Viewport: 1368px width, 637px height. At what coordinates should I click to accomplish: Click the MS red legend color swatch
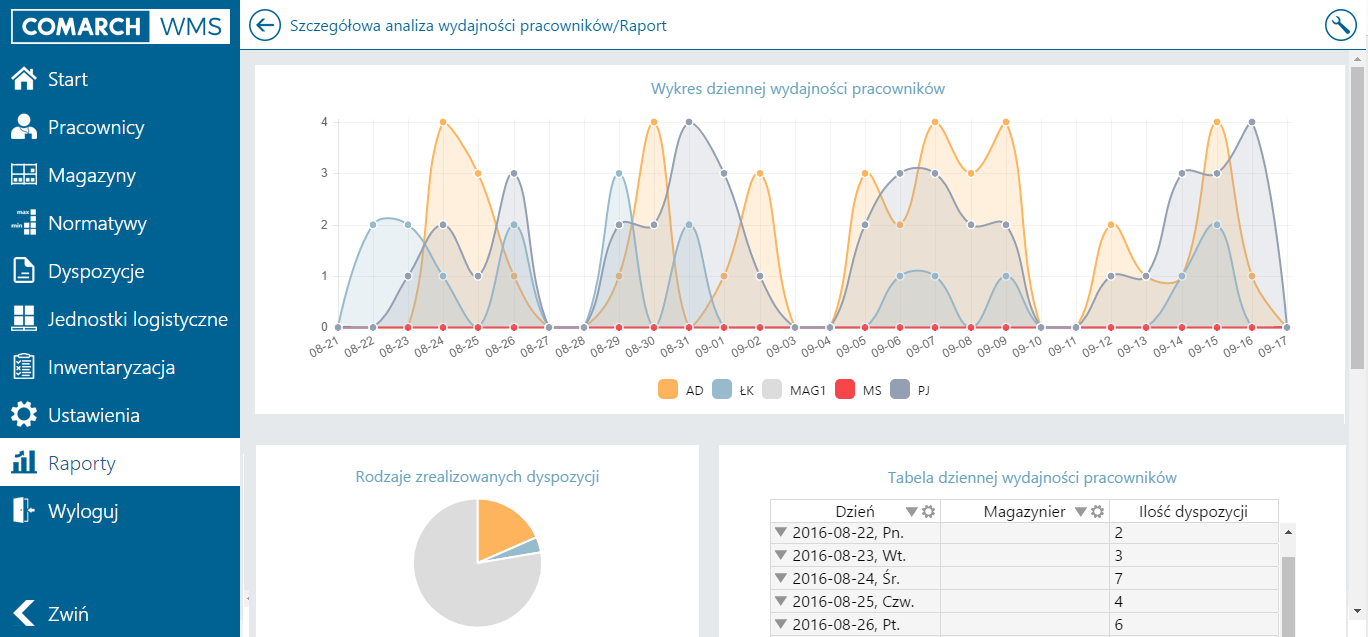coord(845,391)
